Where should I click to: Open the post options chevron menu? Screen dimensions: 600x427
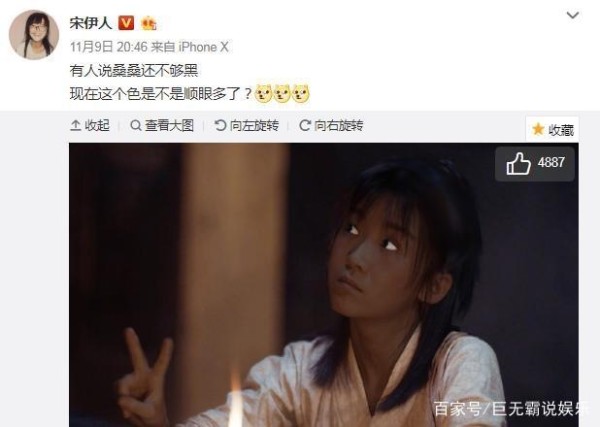point(572,15)
